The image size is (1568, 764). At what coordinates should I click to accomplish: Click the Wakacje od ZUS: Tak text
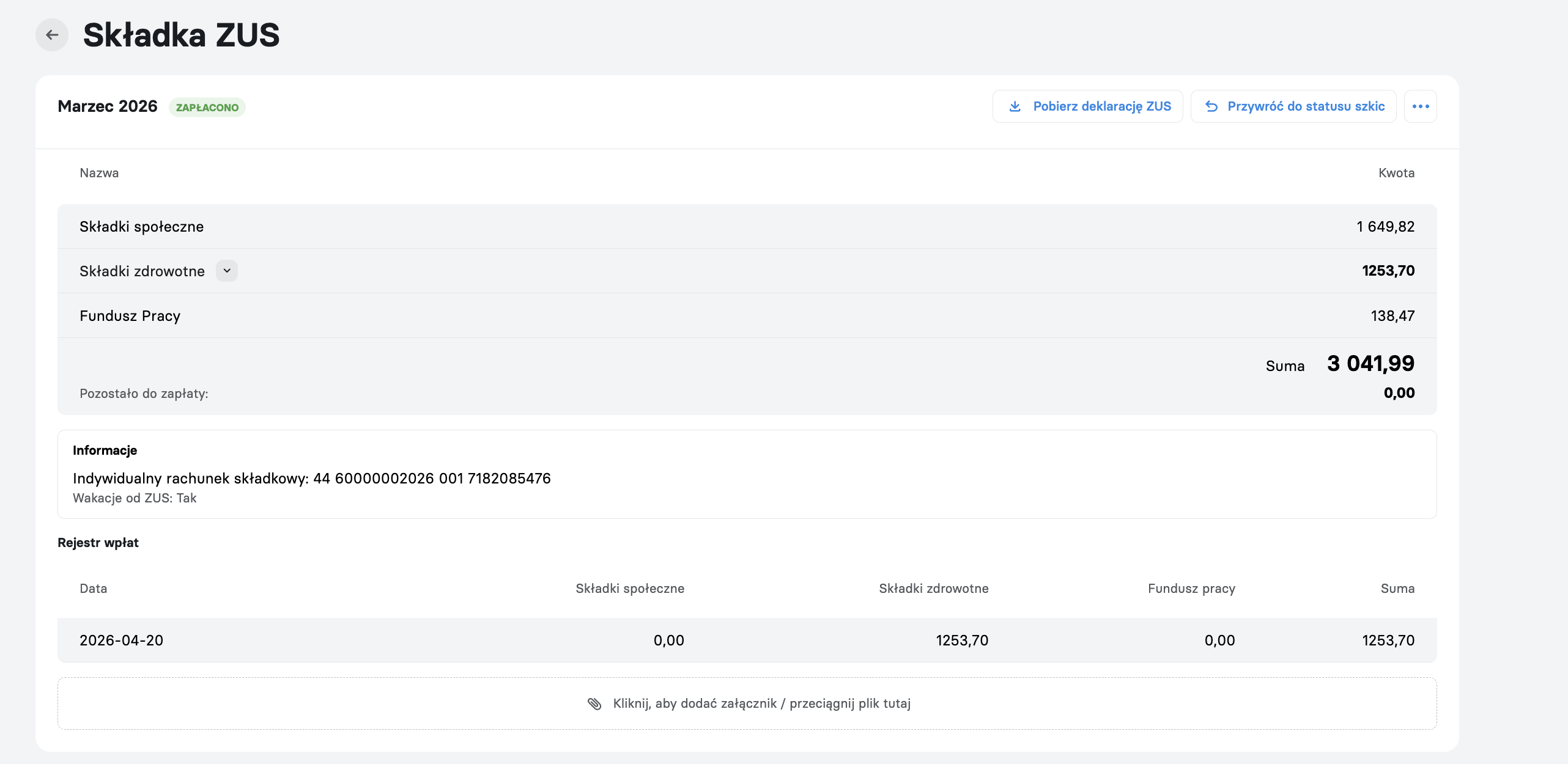pyautogui.click(x=135, y=498)
